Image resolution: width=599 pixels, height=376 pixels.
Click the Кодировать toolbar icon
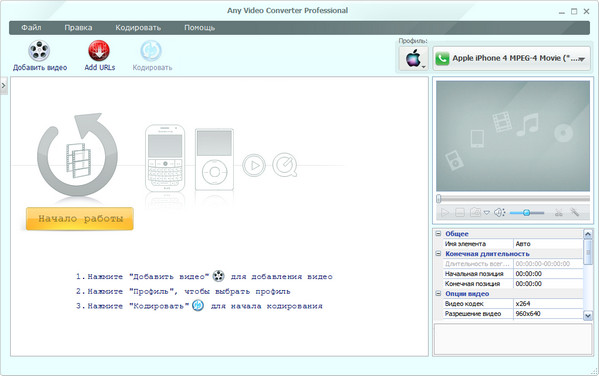pyautogui.click(x=151, y=51)
